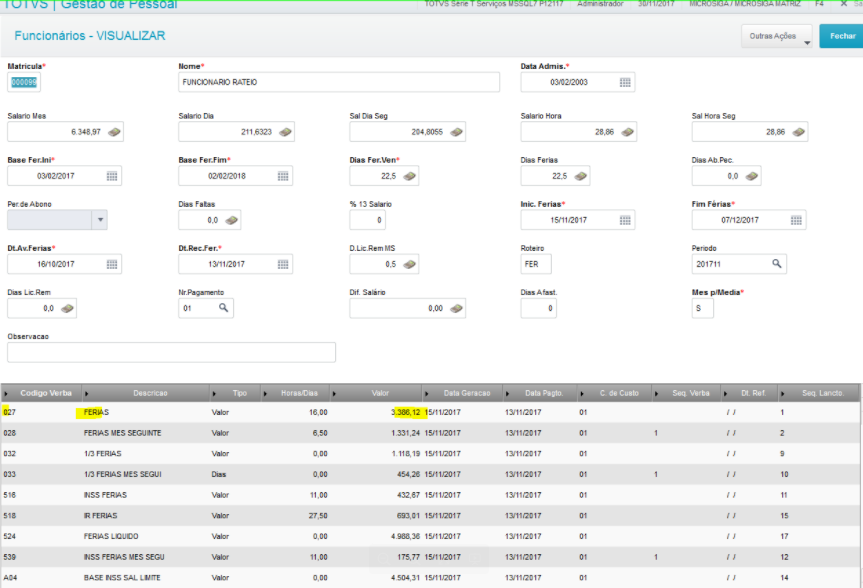Open calendar icon for Base Fer.Ini date

pos(112,176)
